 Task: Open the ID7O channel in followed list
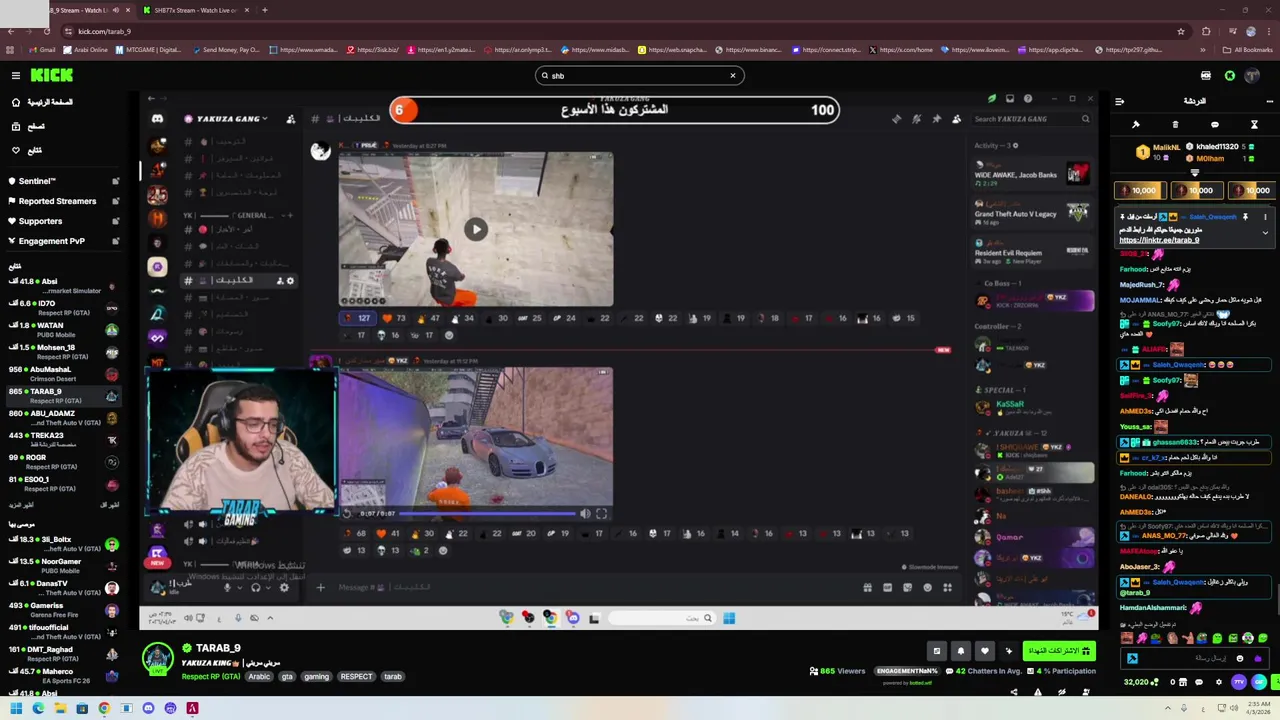click(62, 308)
